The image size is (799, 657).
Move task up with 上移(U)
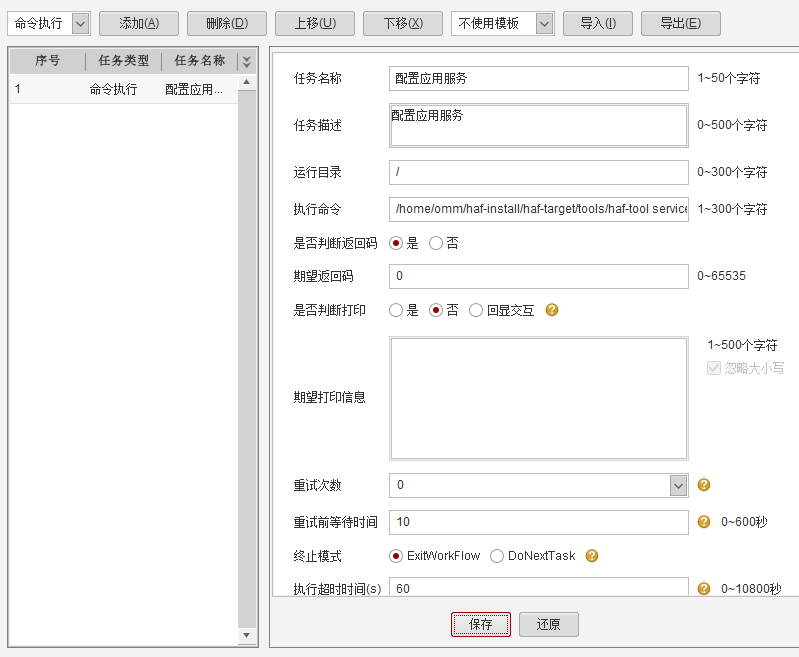315,23
